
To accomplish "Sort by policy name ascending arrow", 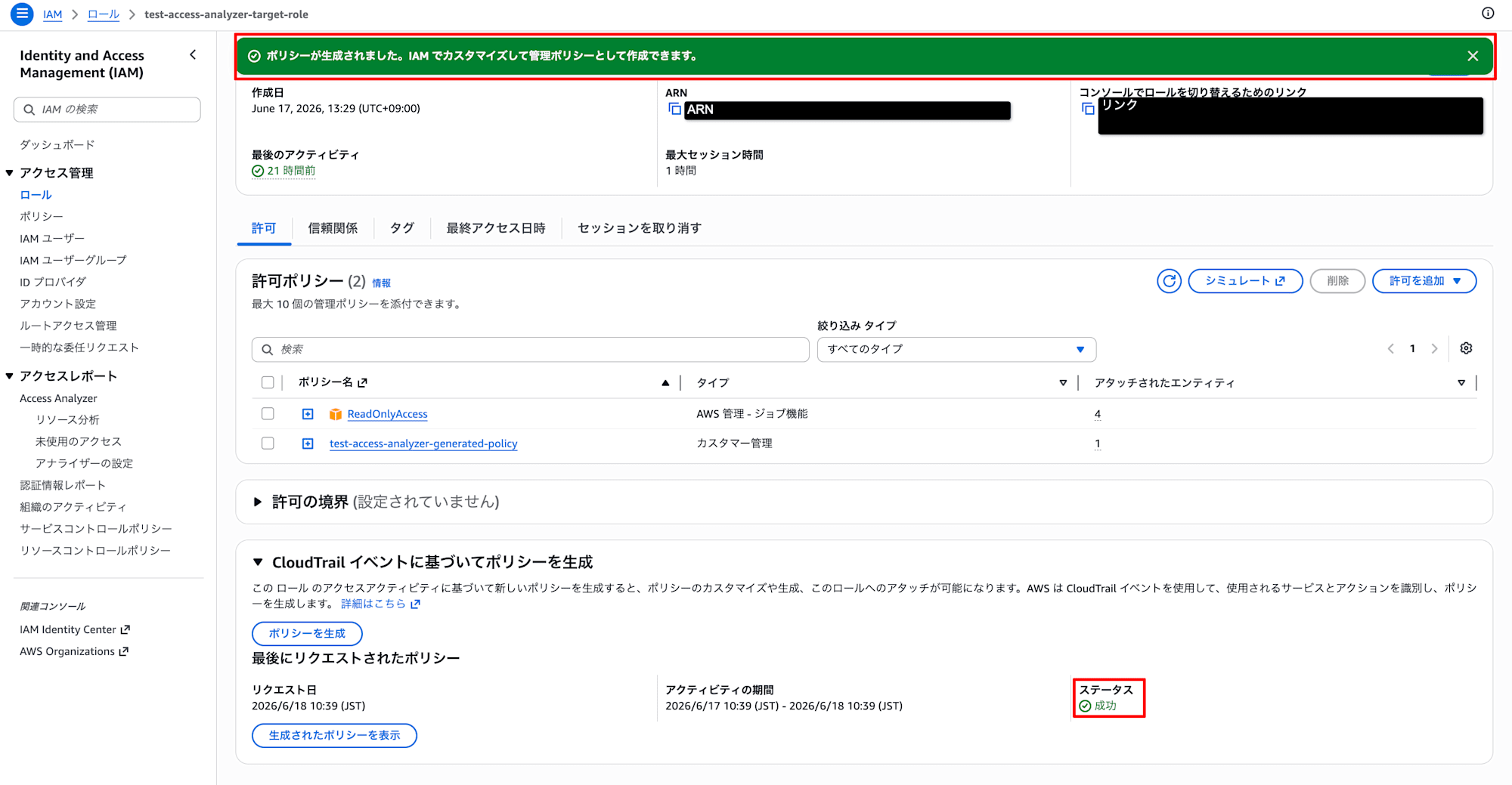I will tap(665, 383).
